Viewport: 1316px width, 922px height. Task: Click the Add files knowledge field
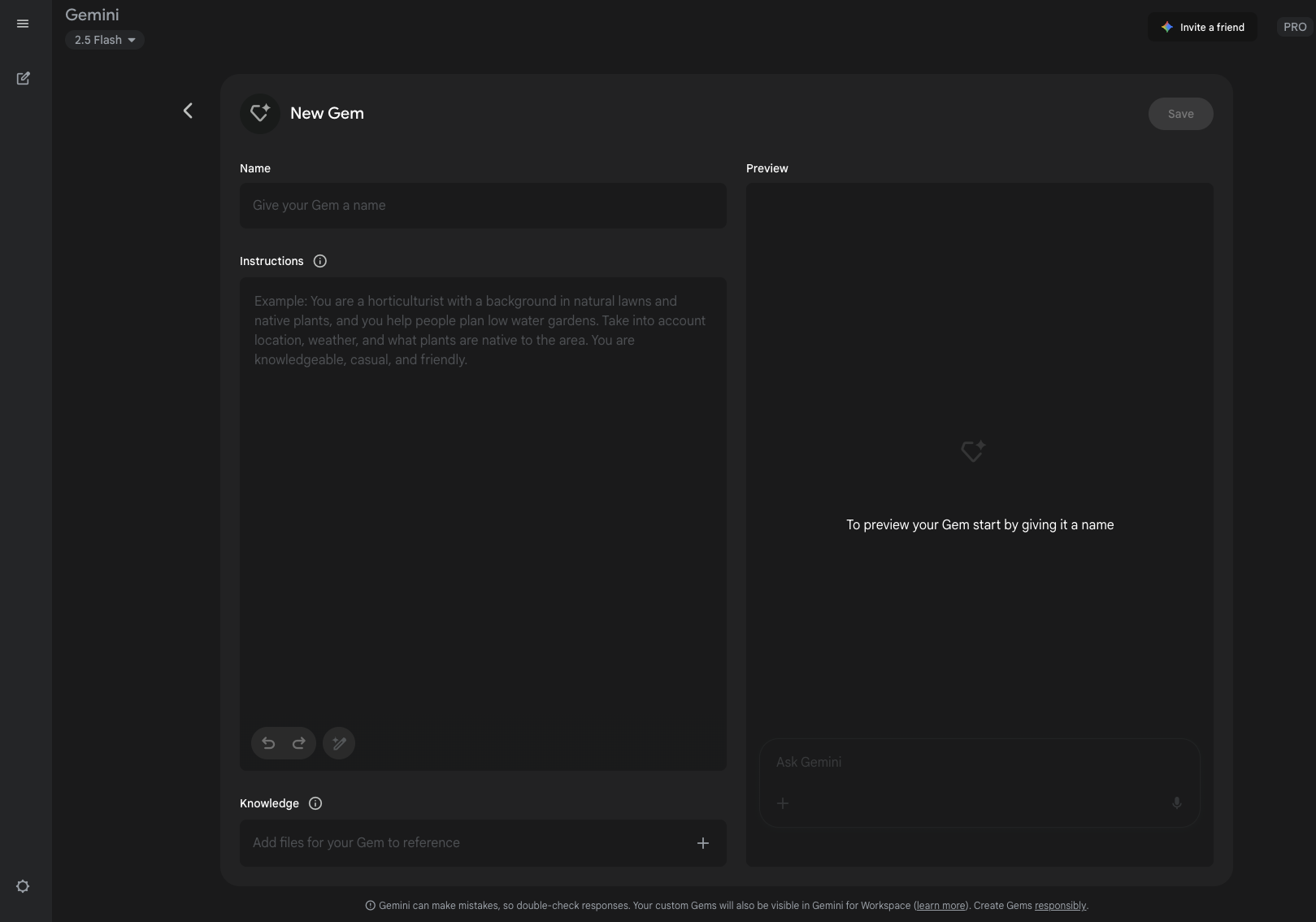483,843
